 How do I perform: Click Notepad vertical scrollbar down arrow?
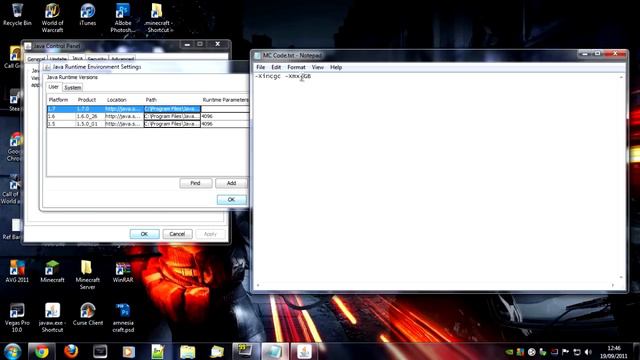[x=621, y=277]
